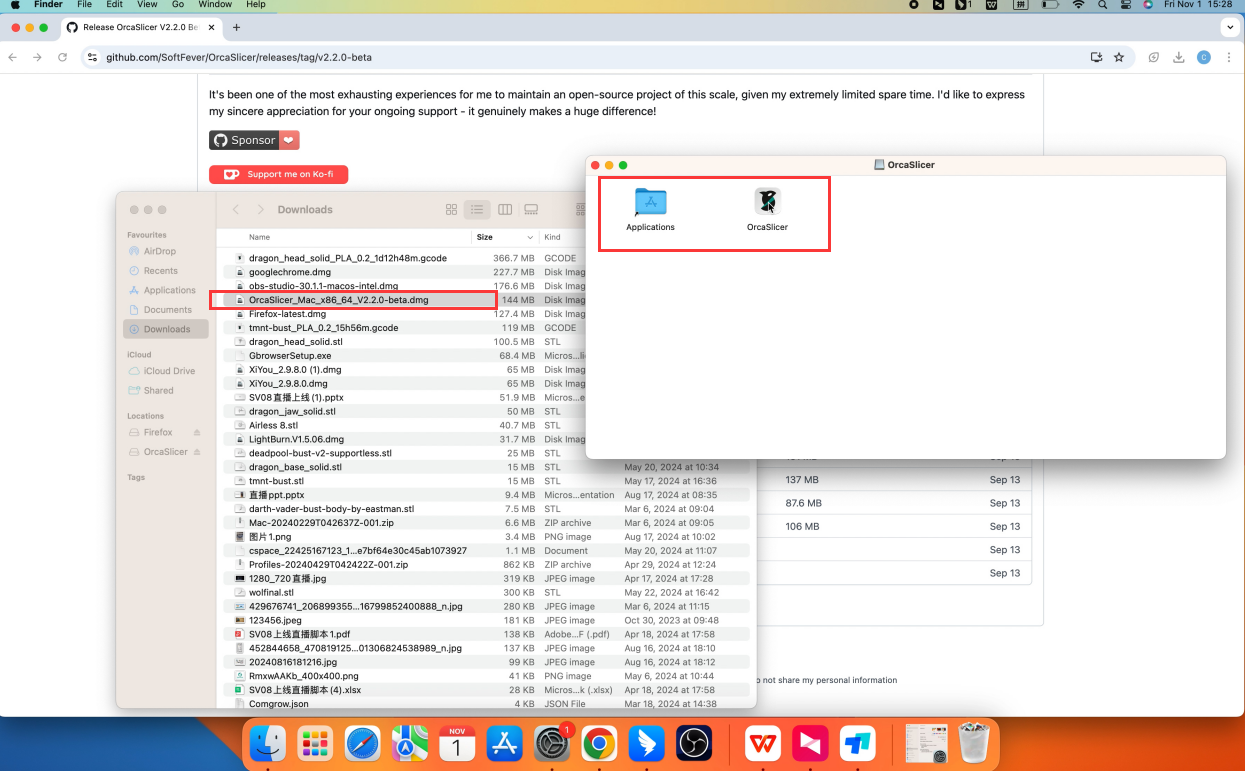
Task: Select Shared in the Finder sidebar
Action: [158, 391]
